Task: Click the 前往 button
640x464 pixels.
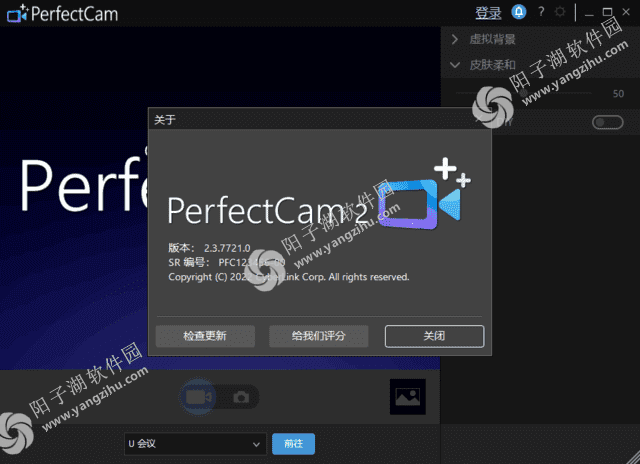Action: click(x=293, y=444)
